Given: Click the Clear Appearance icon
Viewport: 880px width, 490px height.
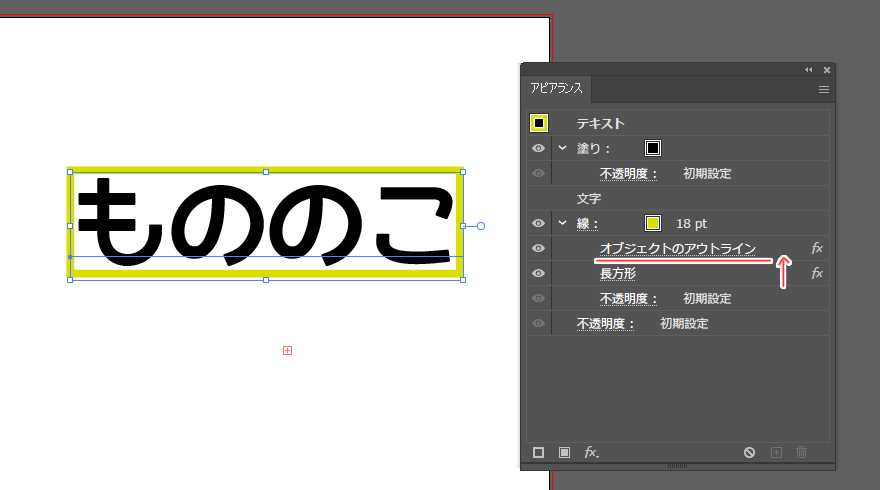Looking at the screenshot, I should 749,453.
